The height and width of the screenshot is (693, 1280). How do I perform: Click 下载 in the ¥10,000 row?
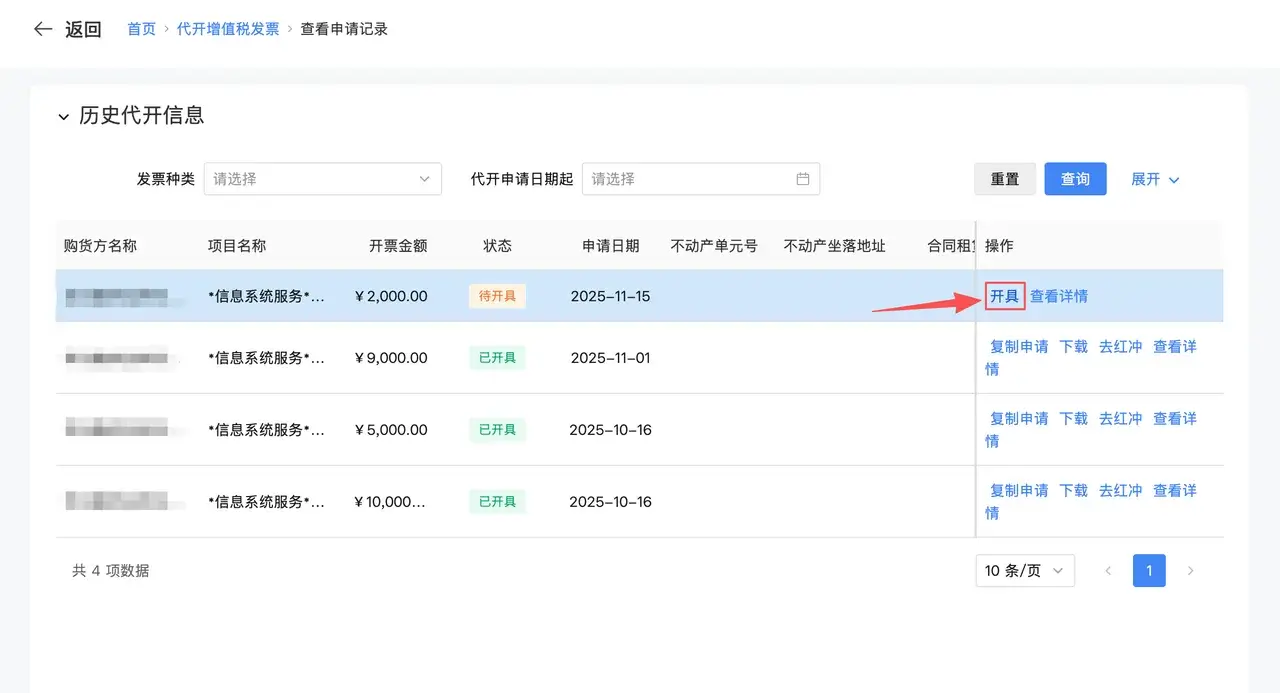point(1074,491)
